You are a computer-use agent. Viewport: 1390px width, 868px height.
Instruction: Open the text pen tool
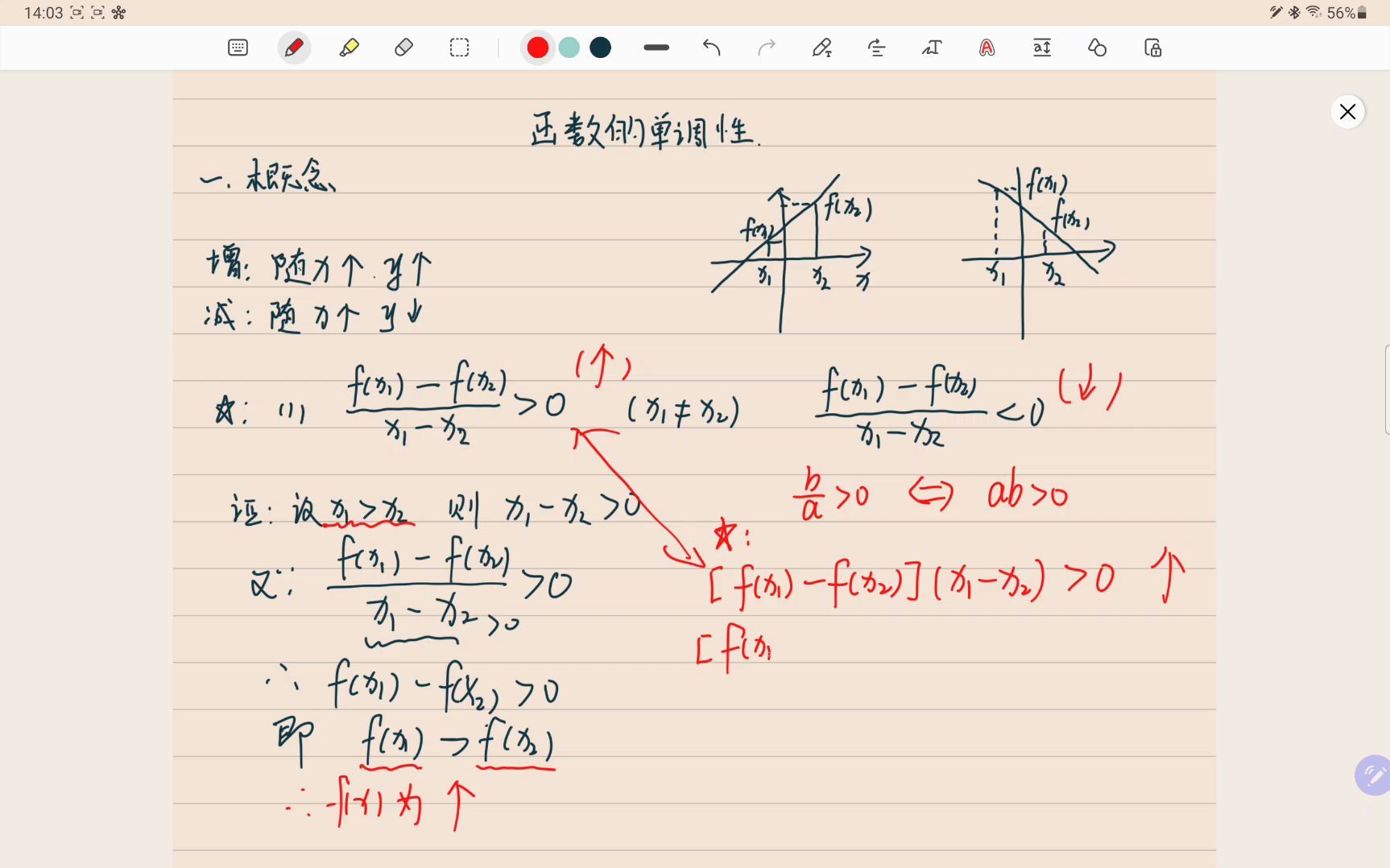point(822,48)
